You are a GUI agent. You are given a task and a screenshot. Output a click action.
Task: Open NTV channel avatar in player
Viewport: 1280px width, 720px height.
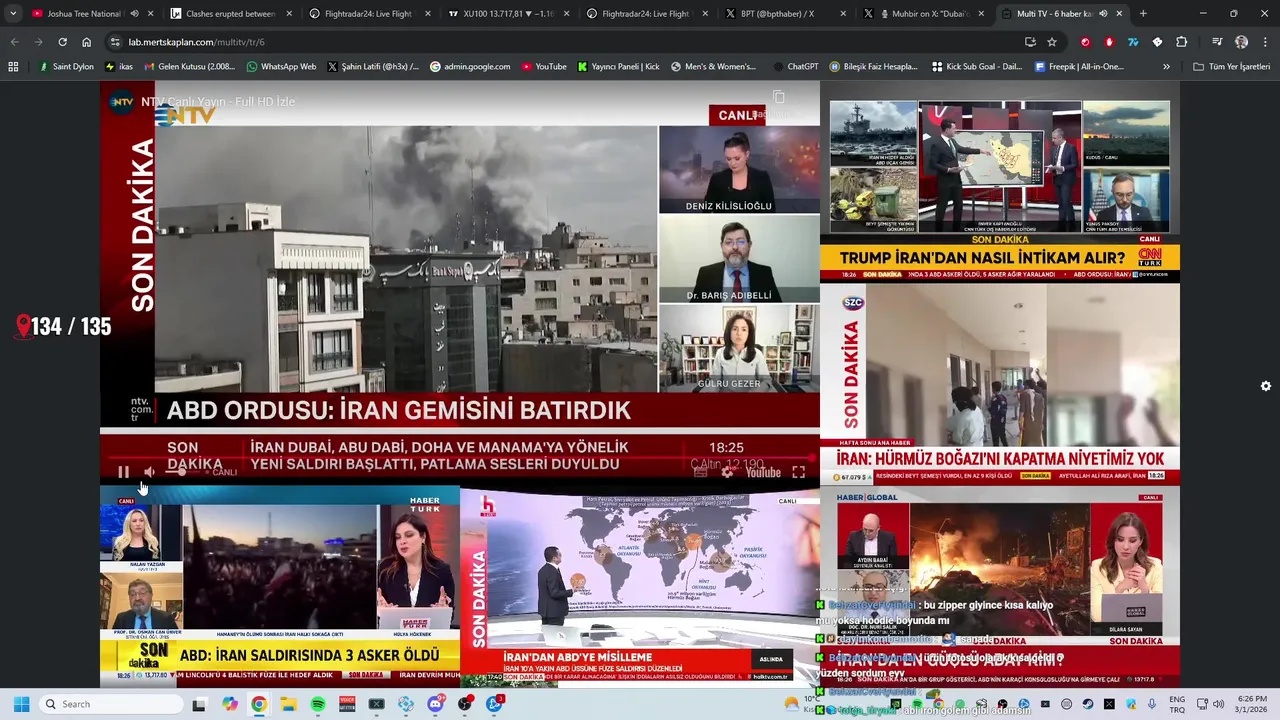click(x=122, y=102)
